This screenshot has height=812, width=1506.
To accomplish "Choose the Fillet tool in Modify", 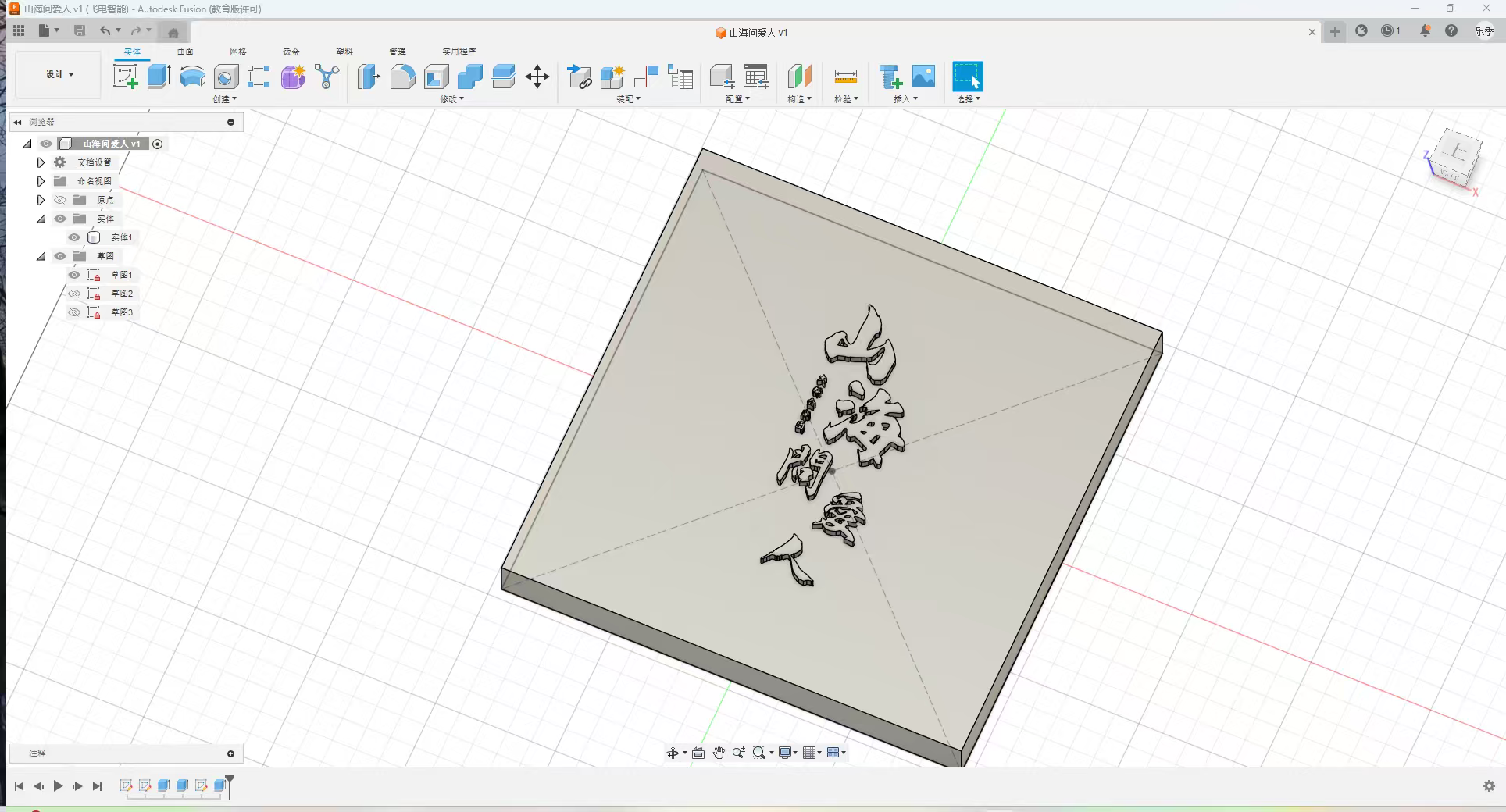I will tap(402, 77).
